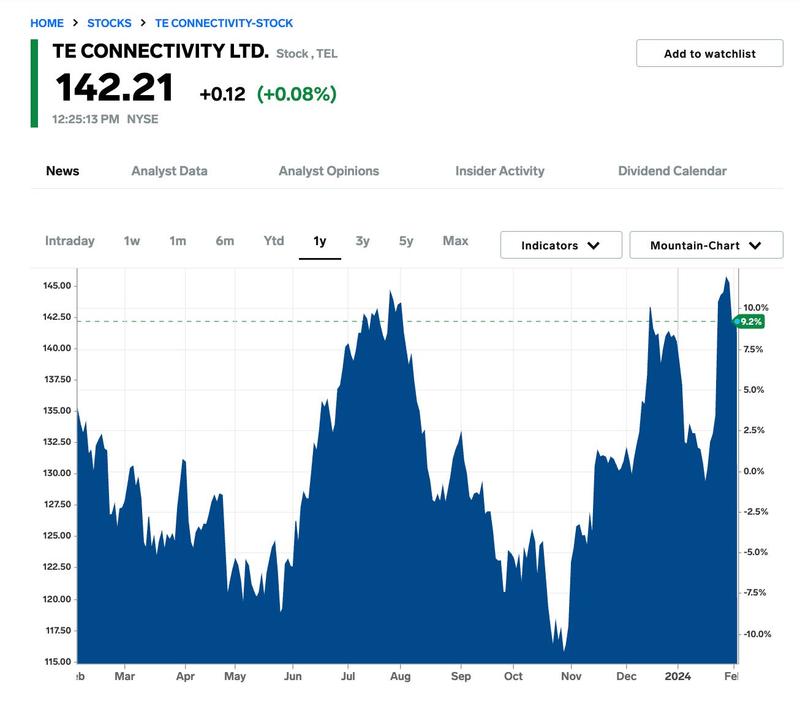Viewport: 800px width, 701px height.
Task: Click the 9.2% current value marker
Action: 749,321
